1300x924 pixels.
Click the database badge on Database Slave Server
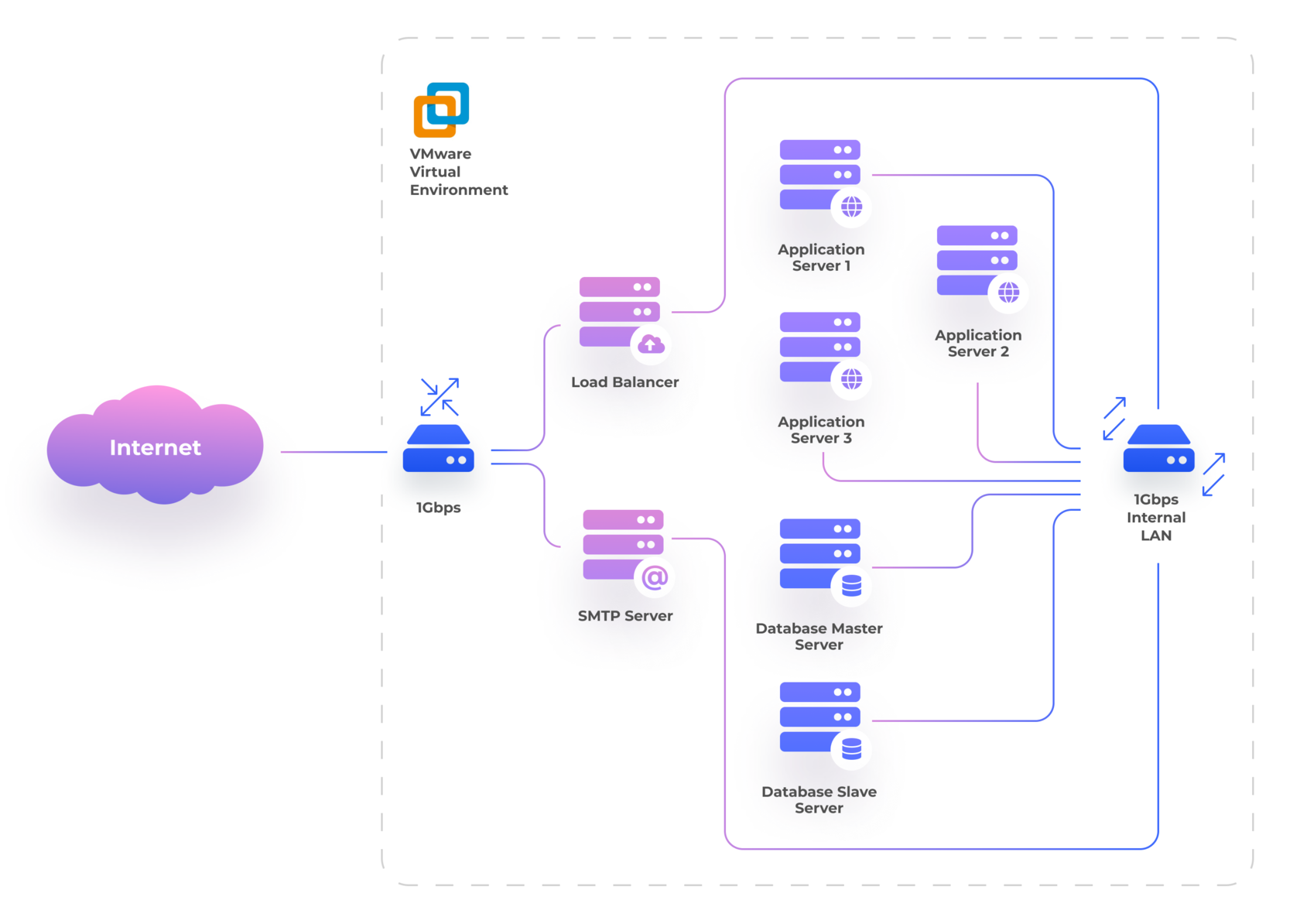pos(851,750)
